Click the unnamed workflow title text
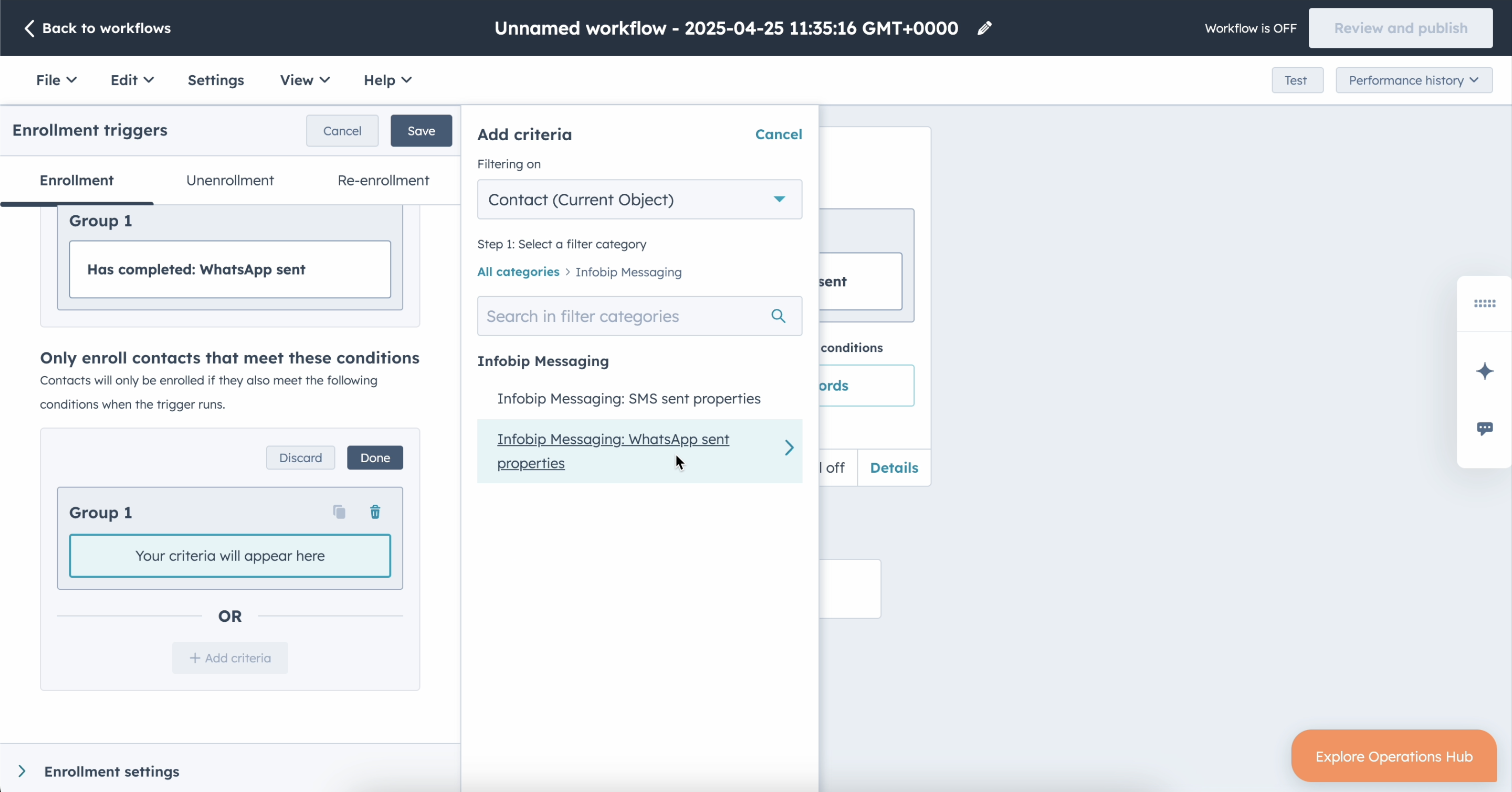This screenshot has height=792, width=1512. pos(726,28)
